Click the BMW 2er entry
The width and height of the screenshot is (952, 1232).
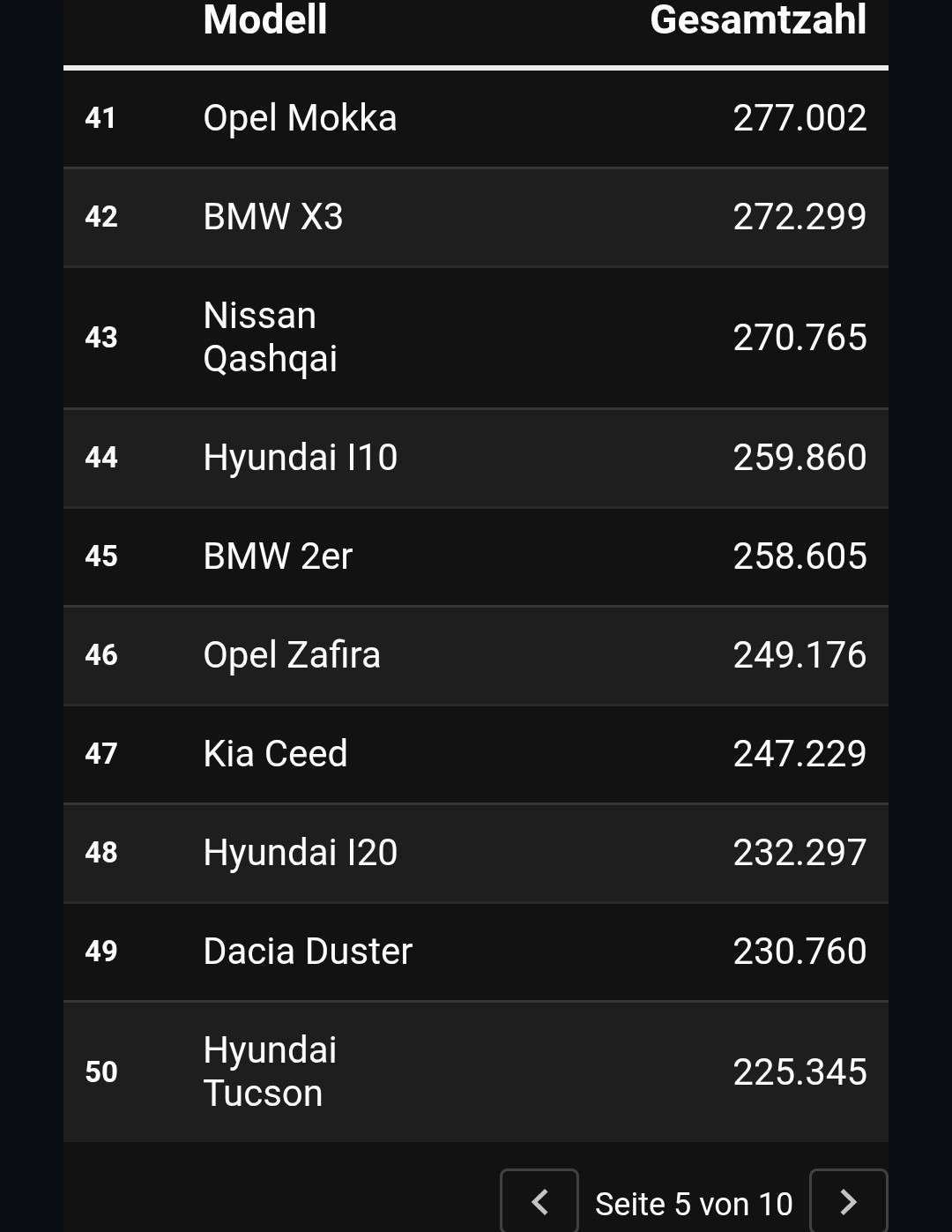pos(278,556)
